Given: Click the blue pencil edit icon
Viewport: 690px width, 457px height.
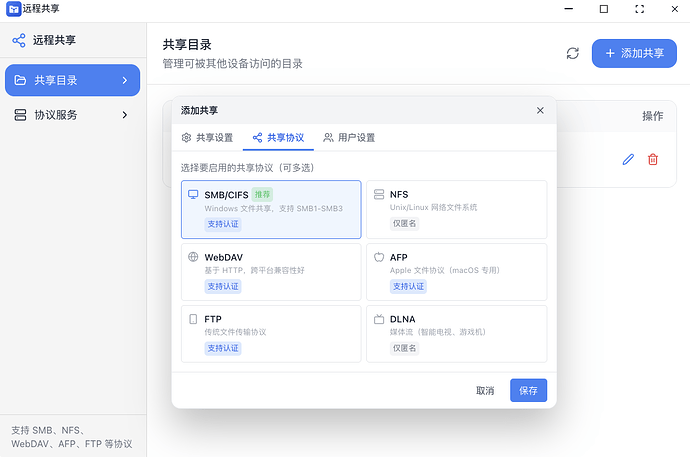Looking at the screenshot, I should point(628,159).
